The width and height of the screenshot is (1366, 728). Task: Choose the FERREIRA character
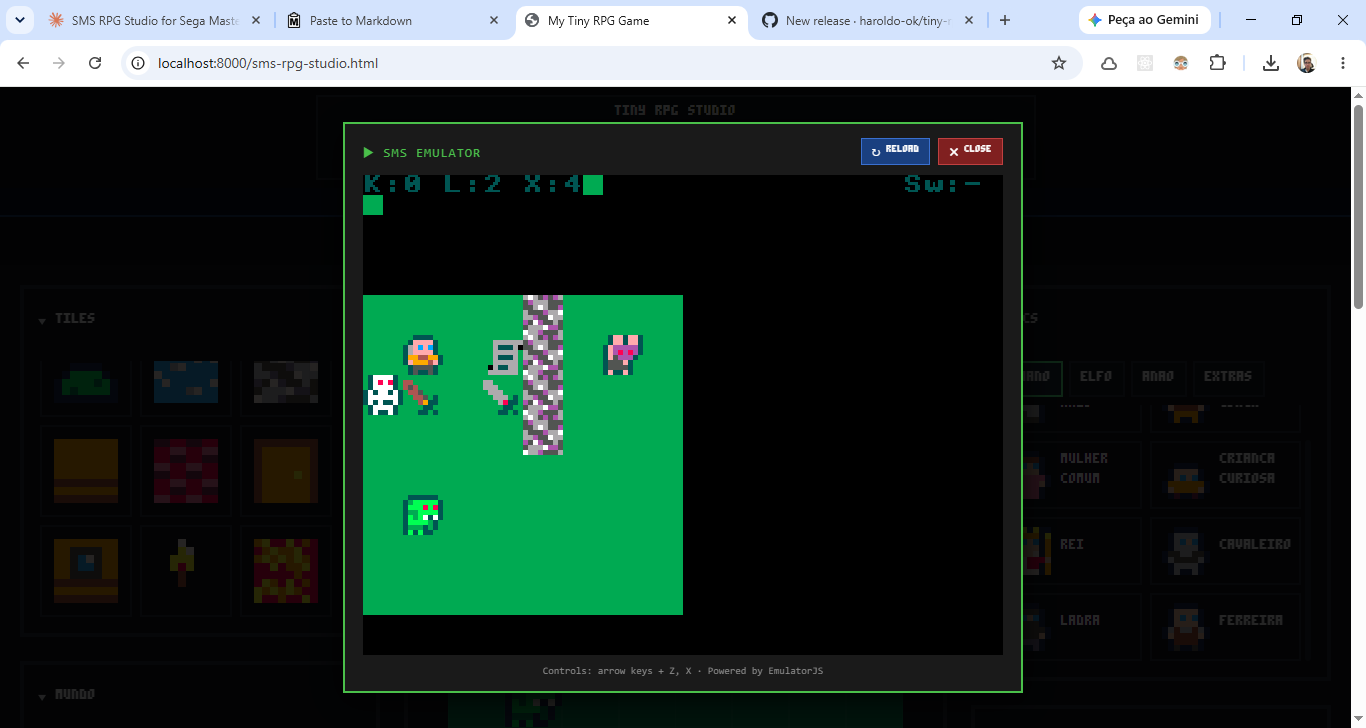point(1226,627)
